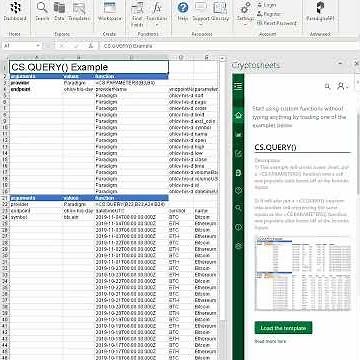
Task: Open the document icon in Cryptosheets sidebar
Action: pos(238,172)
